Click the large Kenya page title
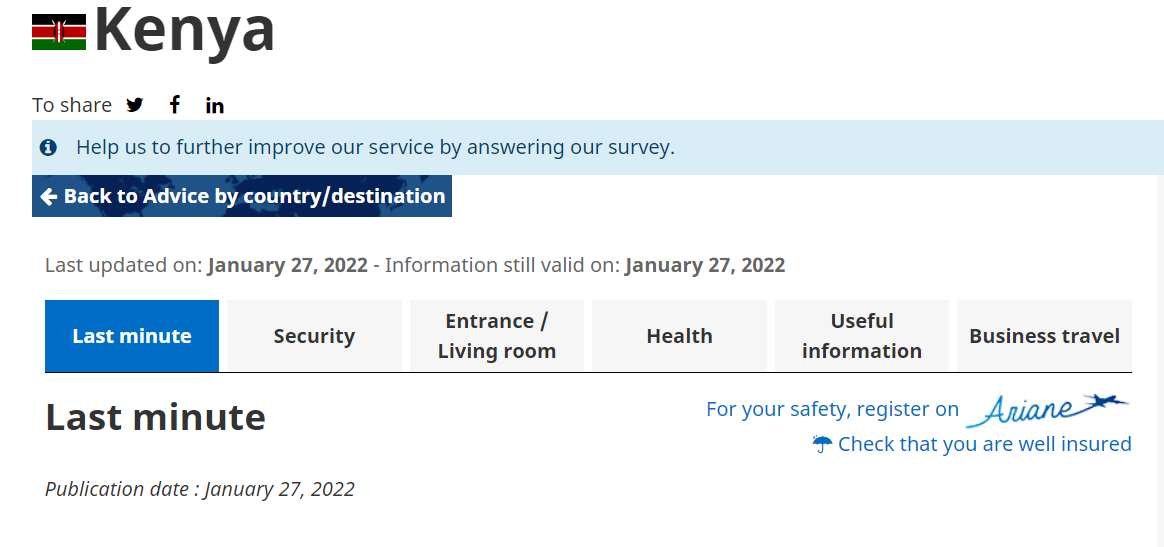This screenshot has width=1164, height=547. (x=185, y=30)
